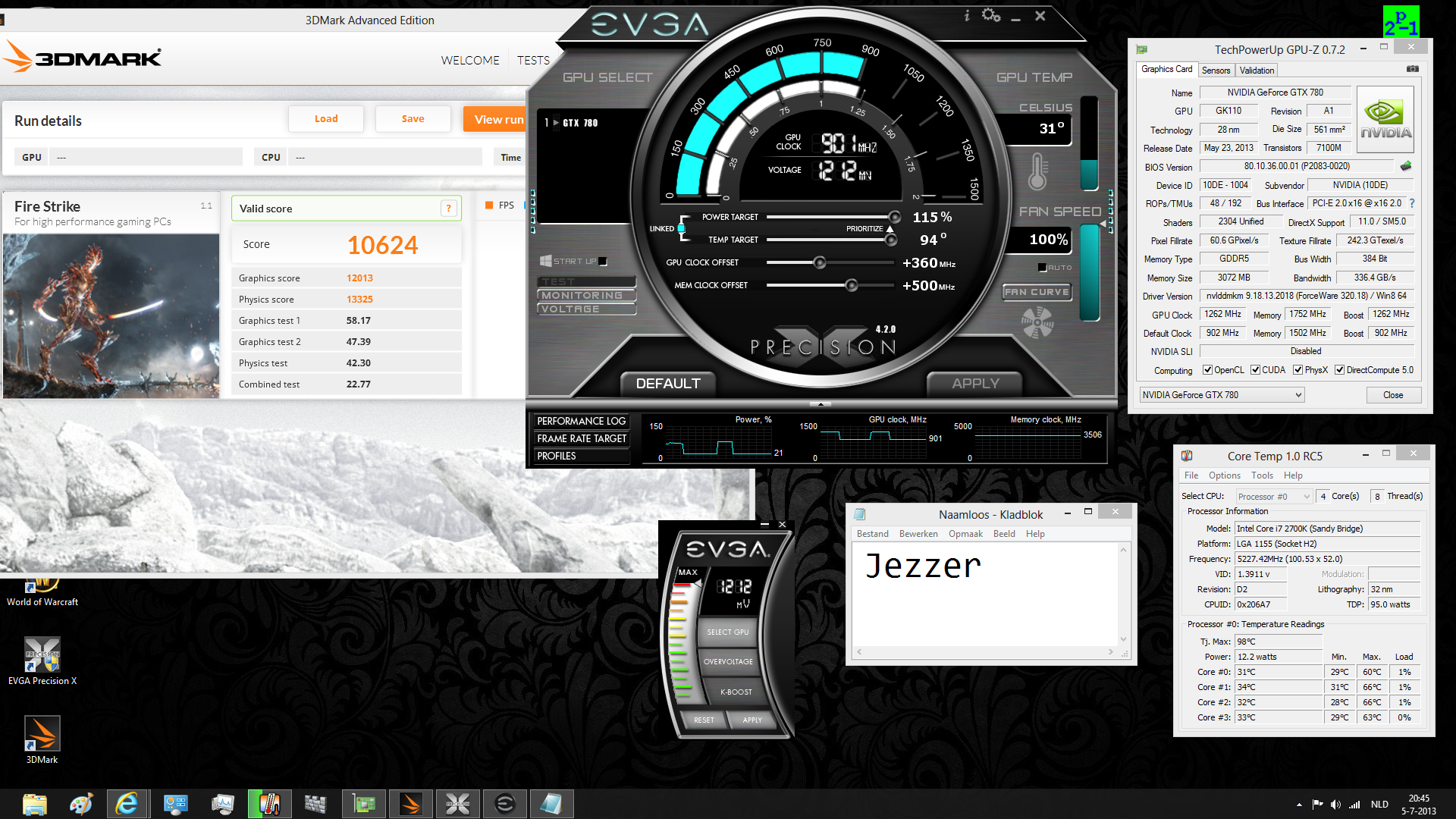The width and height of the screenshot is (1456, 819).
Task: Expand NVIDIA GeForce GTX 780 dropdown
Action: (1298, 395)
